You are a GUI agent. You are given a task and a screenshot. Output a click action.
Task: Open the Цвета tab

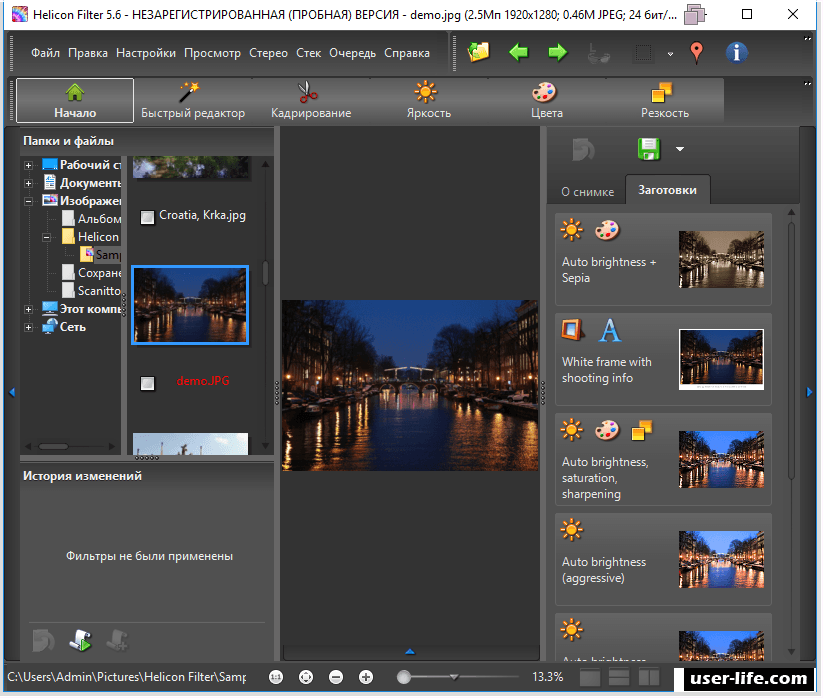(547, 100)
